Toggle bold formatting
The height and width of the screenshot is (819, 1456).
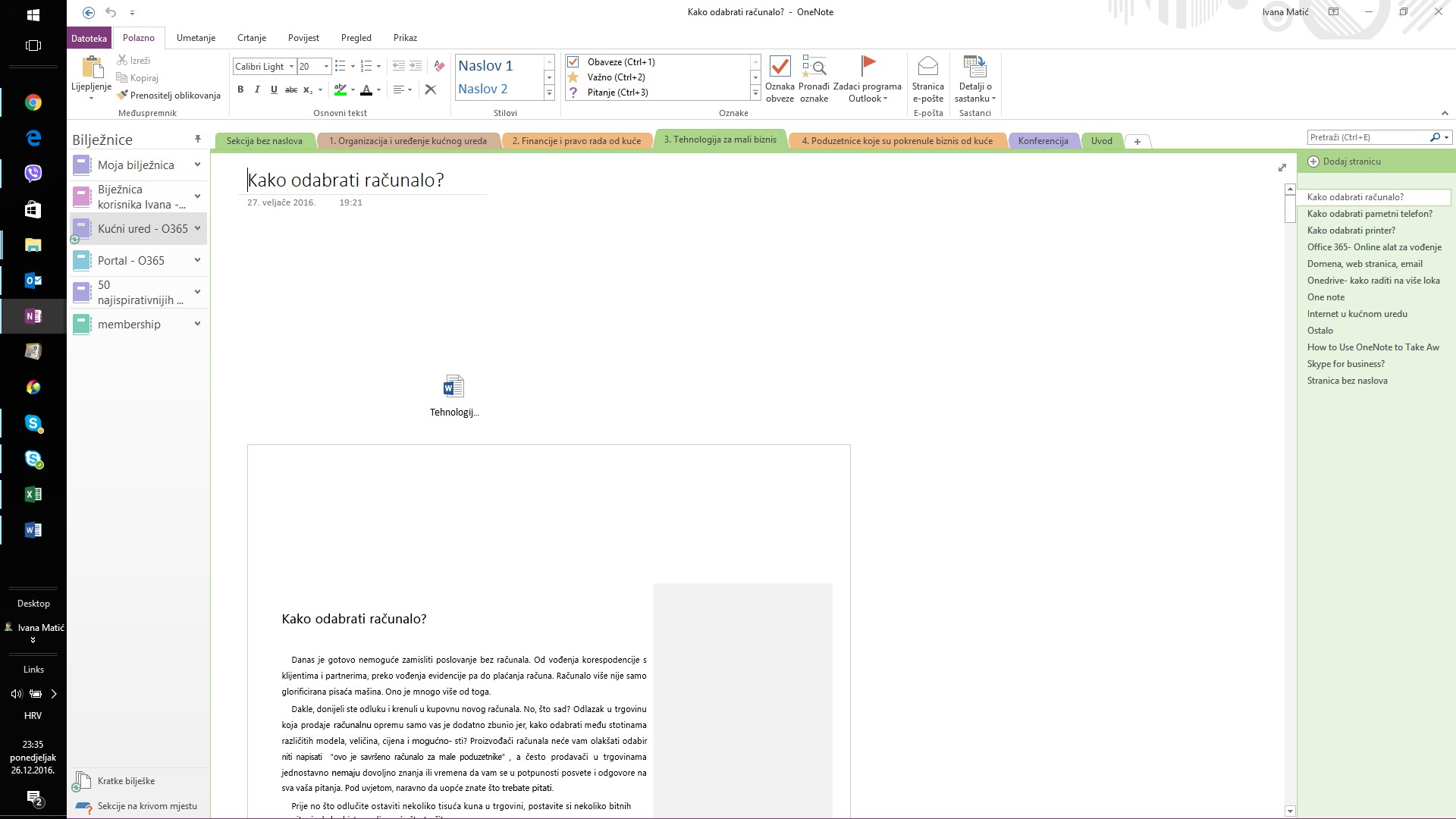[240, 89]
